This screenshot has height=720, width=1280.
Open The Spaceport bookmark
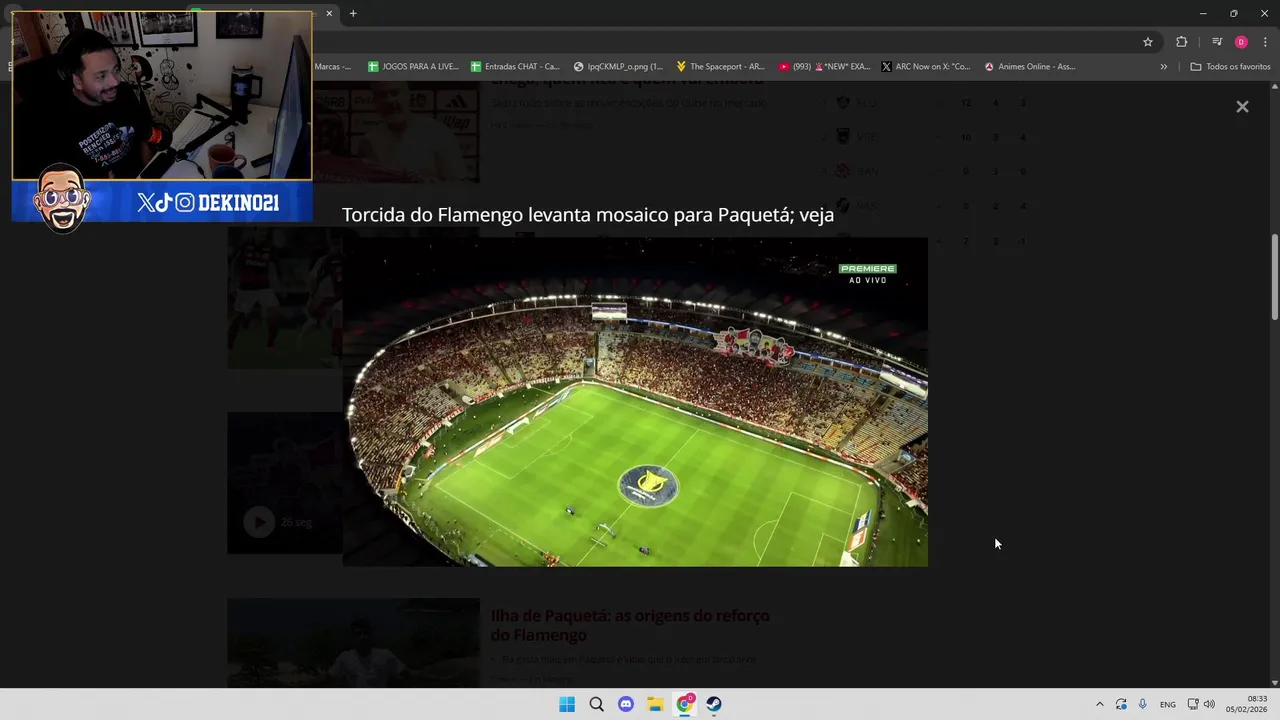[x=720, y=66]
